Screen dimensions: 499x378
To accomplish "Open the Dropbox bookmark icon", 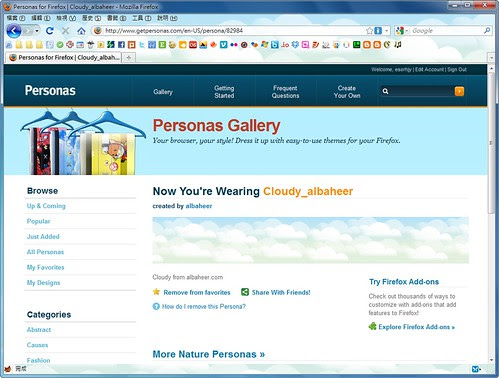I will 295,45.
